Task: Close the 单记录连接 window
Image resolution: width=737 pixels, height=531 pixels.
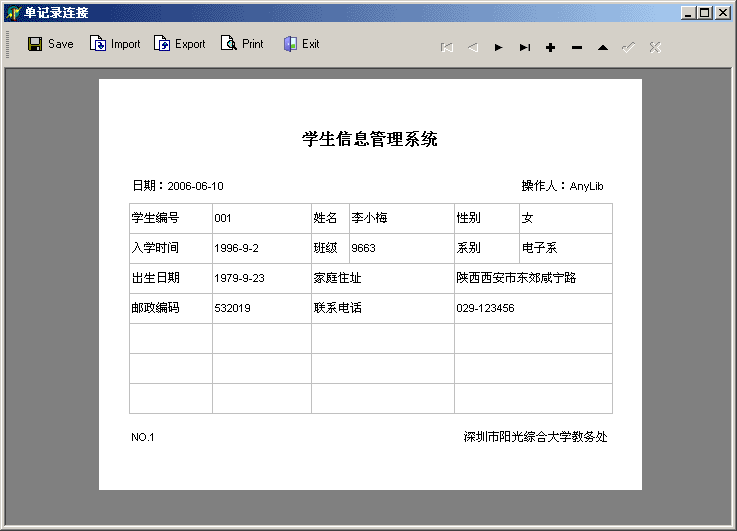Action: point(722,13)
